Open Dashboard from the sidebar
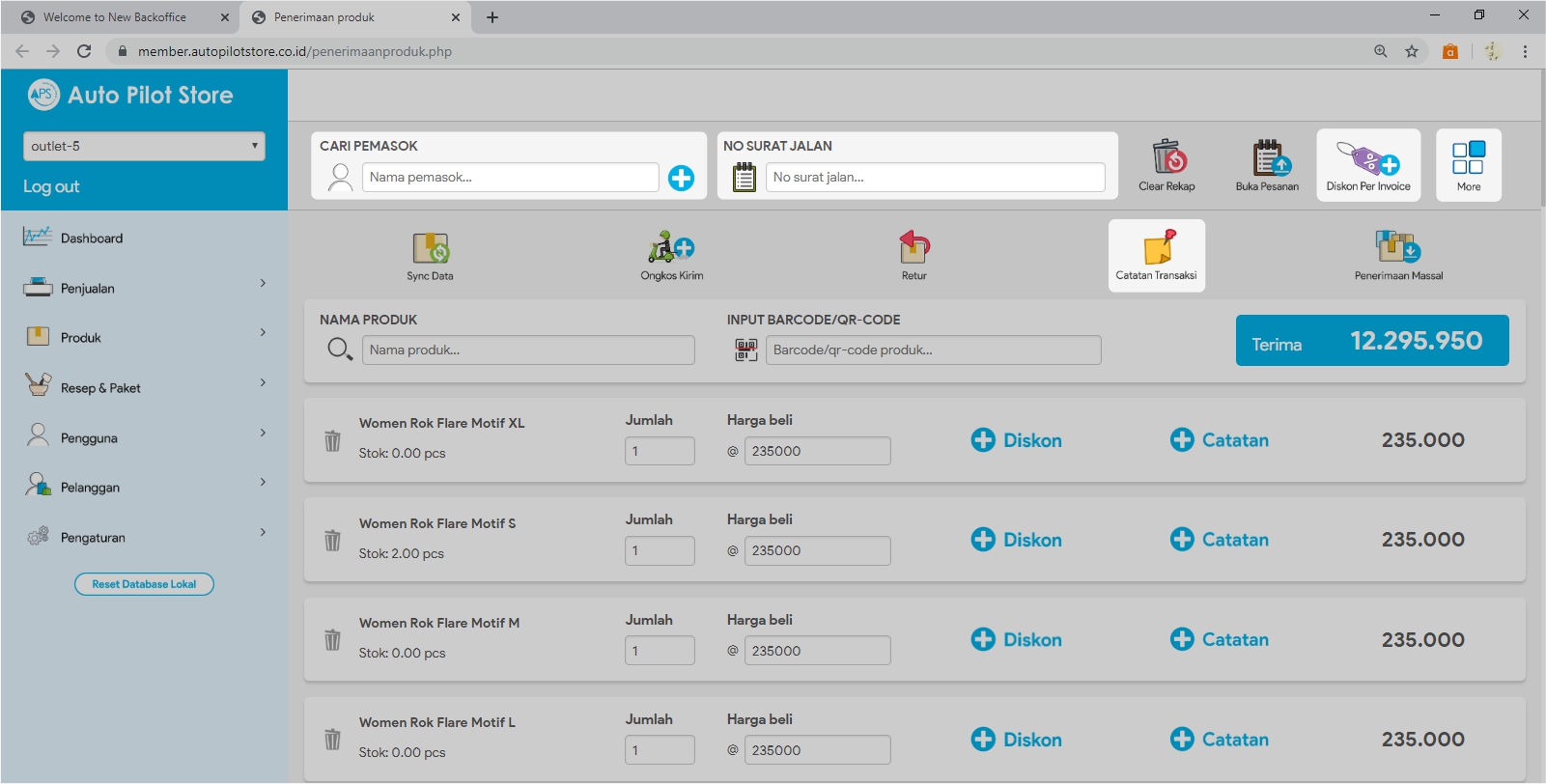The height and width of the screenshot is (784, 1546). [92, 238]
